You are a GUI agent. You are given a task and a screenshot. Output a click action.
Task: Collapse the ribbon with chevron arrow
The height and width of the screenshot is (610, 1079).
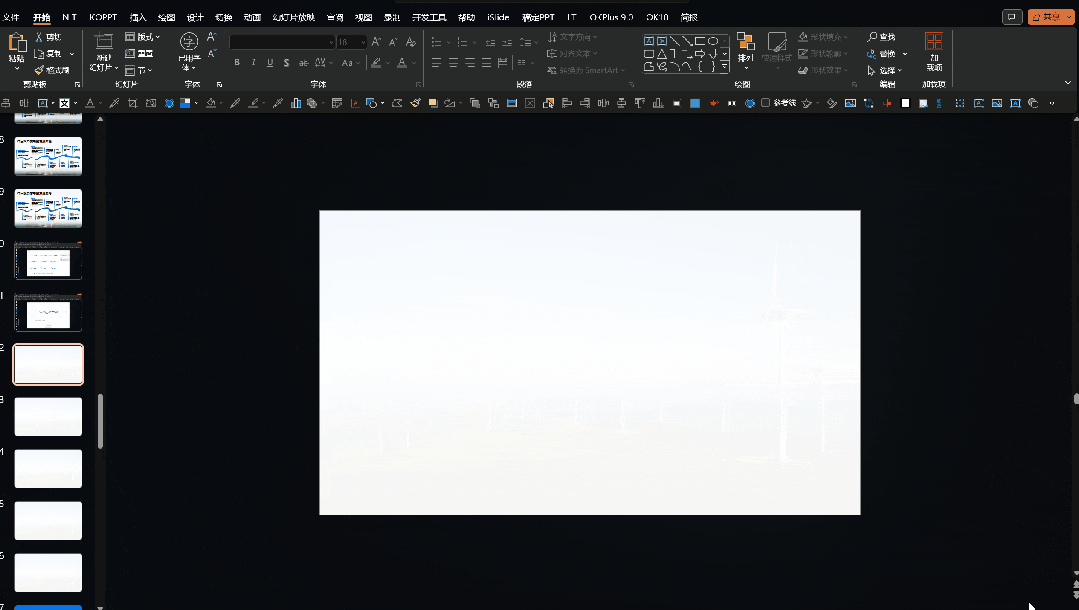[x=1068, y=83]
